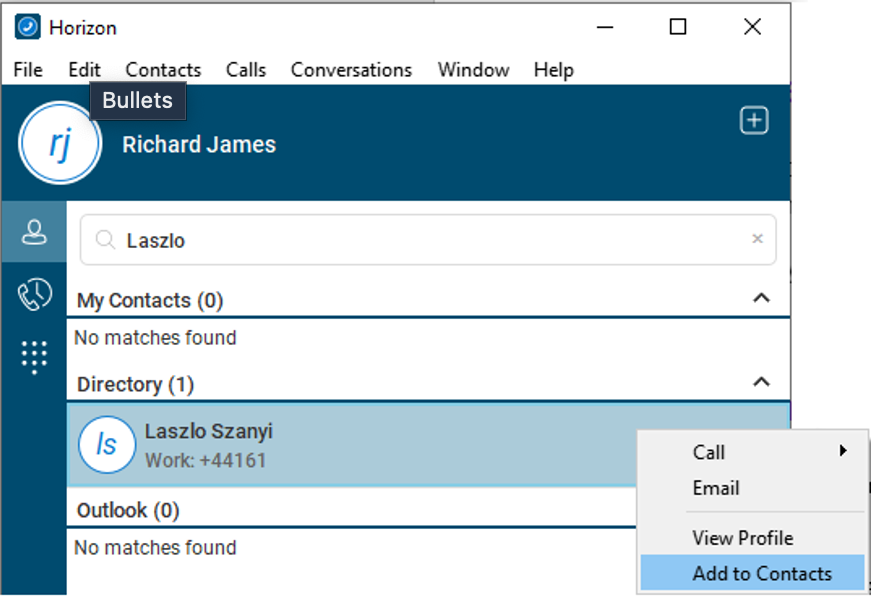Click the My Contacts (0) heading
The image size is (876, 602).
[150, 300]
